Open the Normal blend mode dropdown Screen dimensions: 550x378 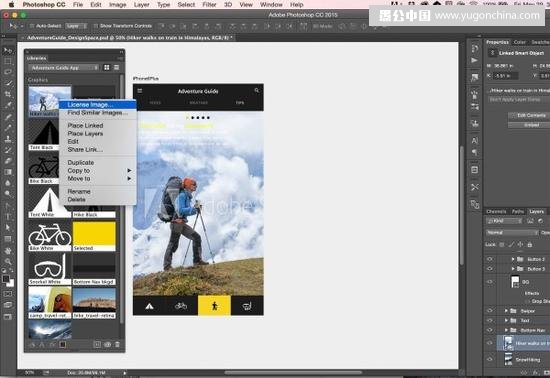(512, 232)
